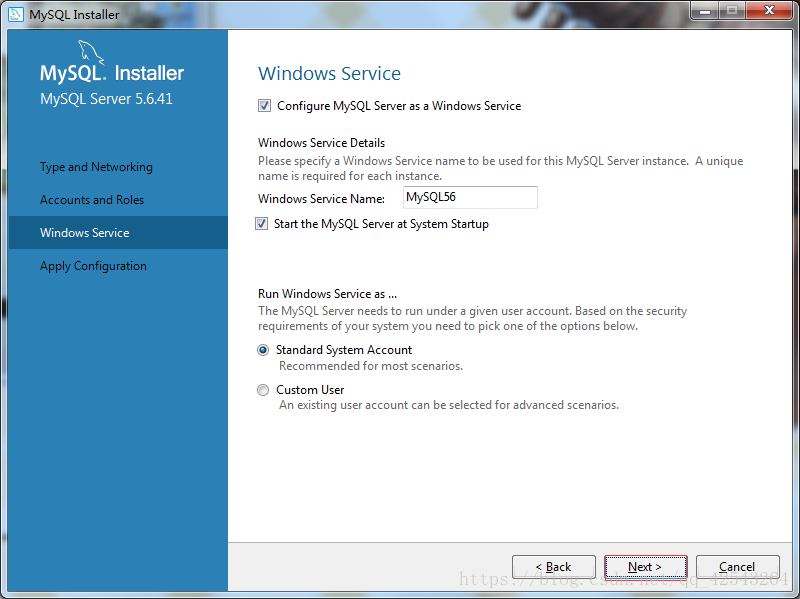Click the existing user account description text
The width and height of the screenshot is (800, 599).
[449, 405]
